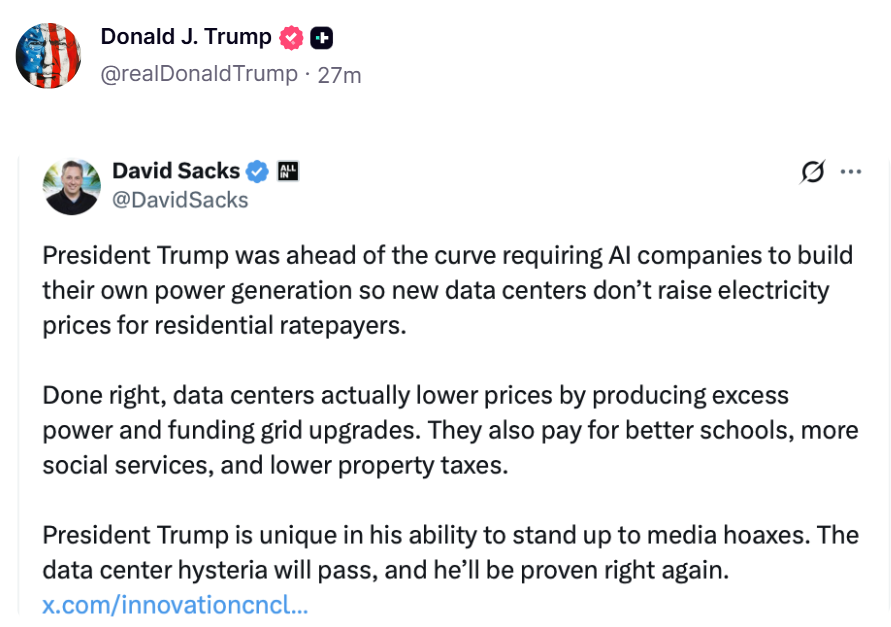Click the paragraph about media hoaxes
Image resolution: width=891 pixels, height=627 pixels.
tap(451, 553)
